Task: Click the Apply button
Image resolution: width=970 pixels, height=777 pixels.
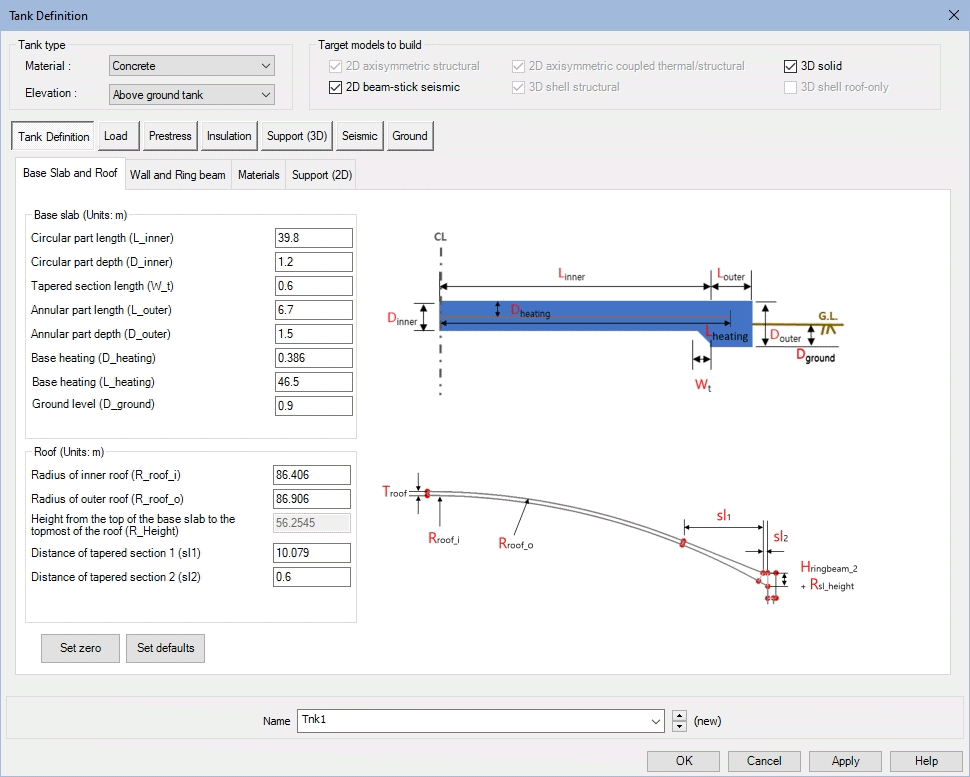Action: click(x=846, y=761)
